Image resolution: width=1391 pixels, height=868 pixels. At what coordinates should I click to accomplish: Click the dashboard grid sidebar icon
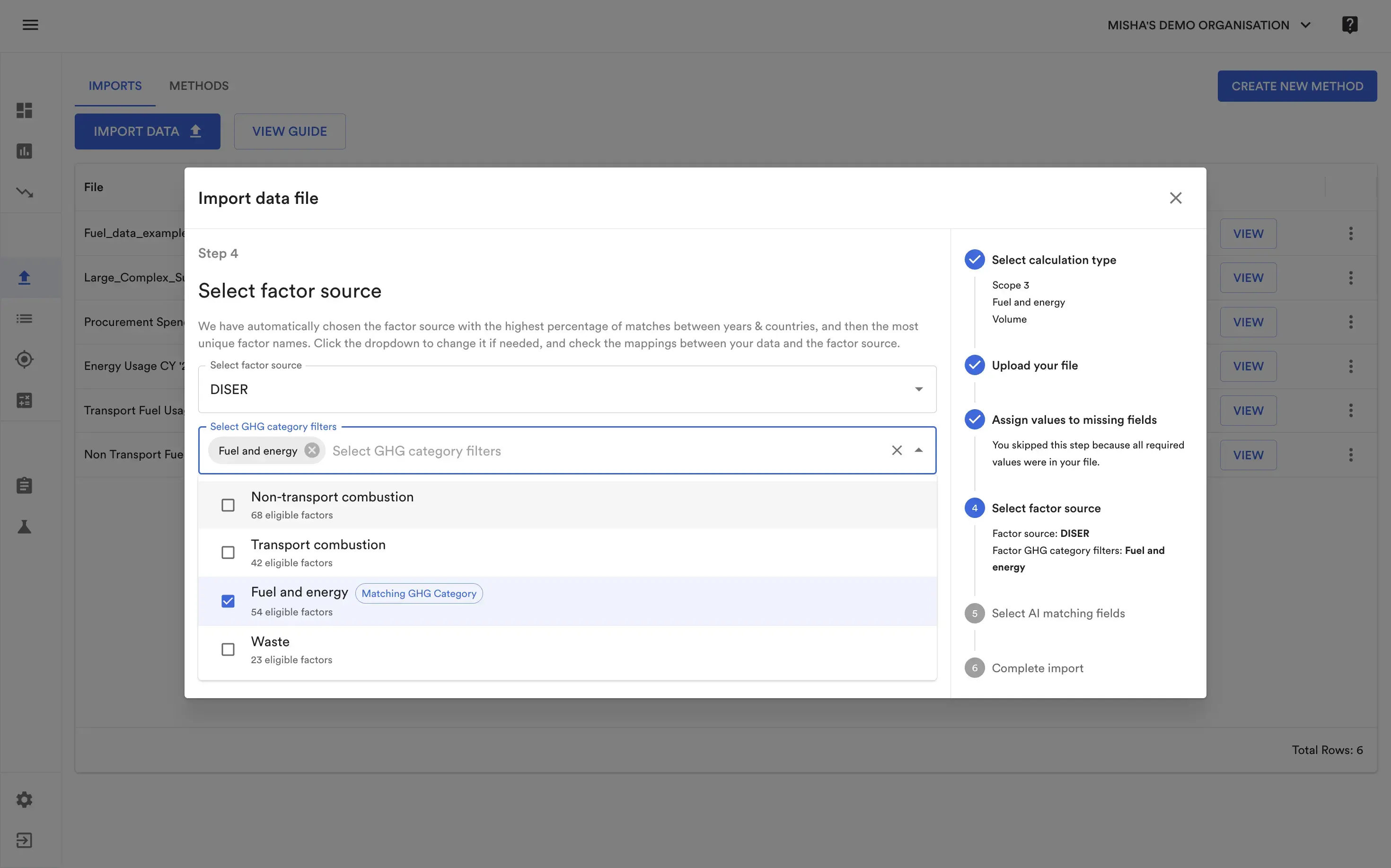(24, 110)
